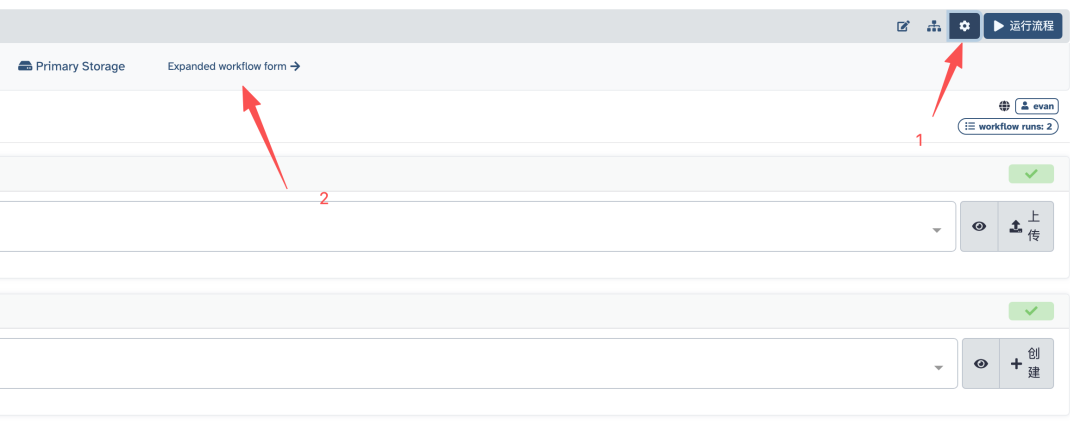Expand the first input dataset dropdown arrow

[937, 231]
